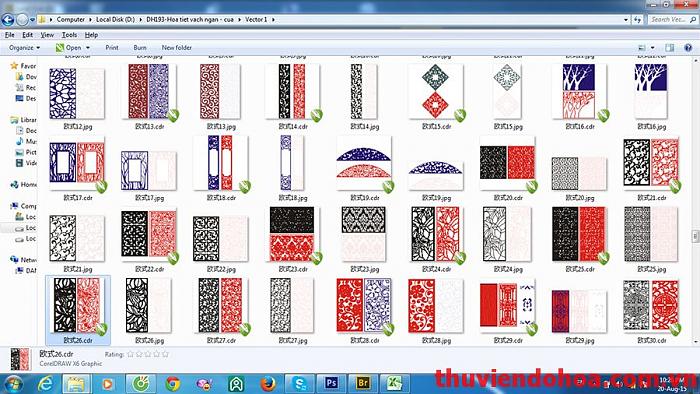The width and height of the screenshot is (700, 394).
Task: Set rating to five stars
Action: (x=165, y=354)
